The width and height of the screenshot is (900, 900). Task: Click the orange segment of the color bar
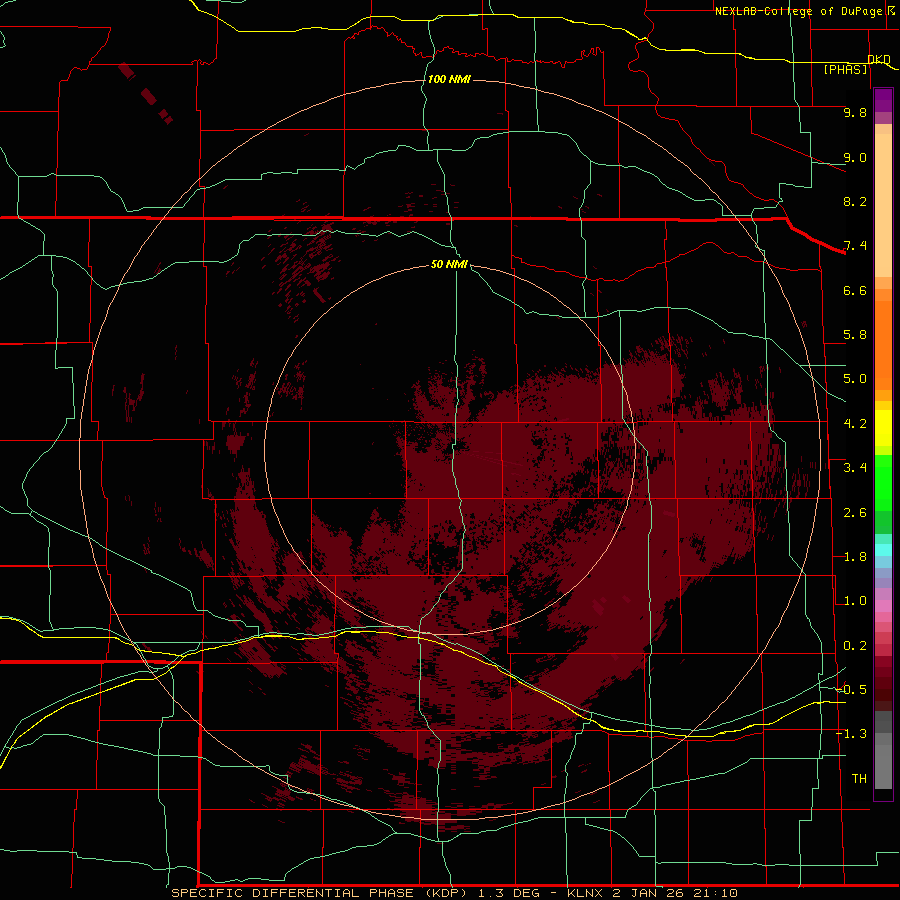click(883, 344)
